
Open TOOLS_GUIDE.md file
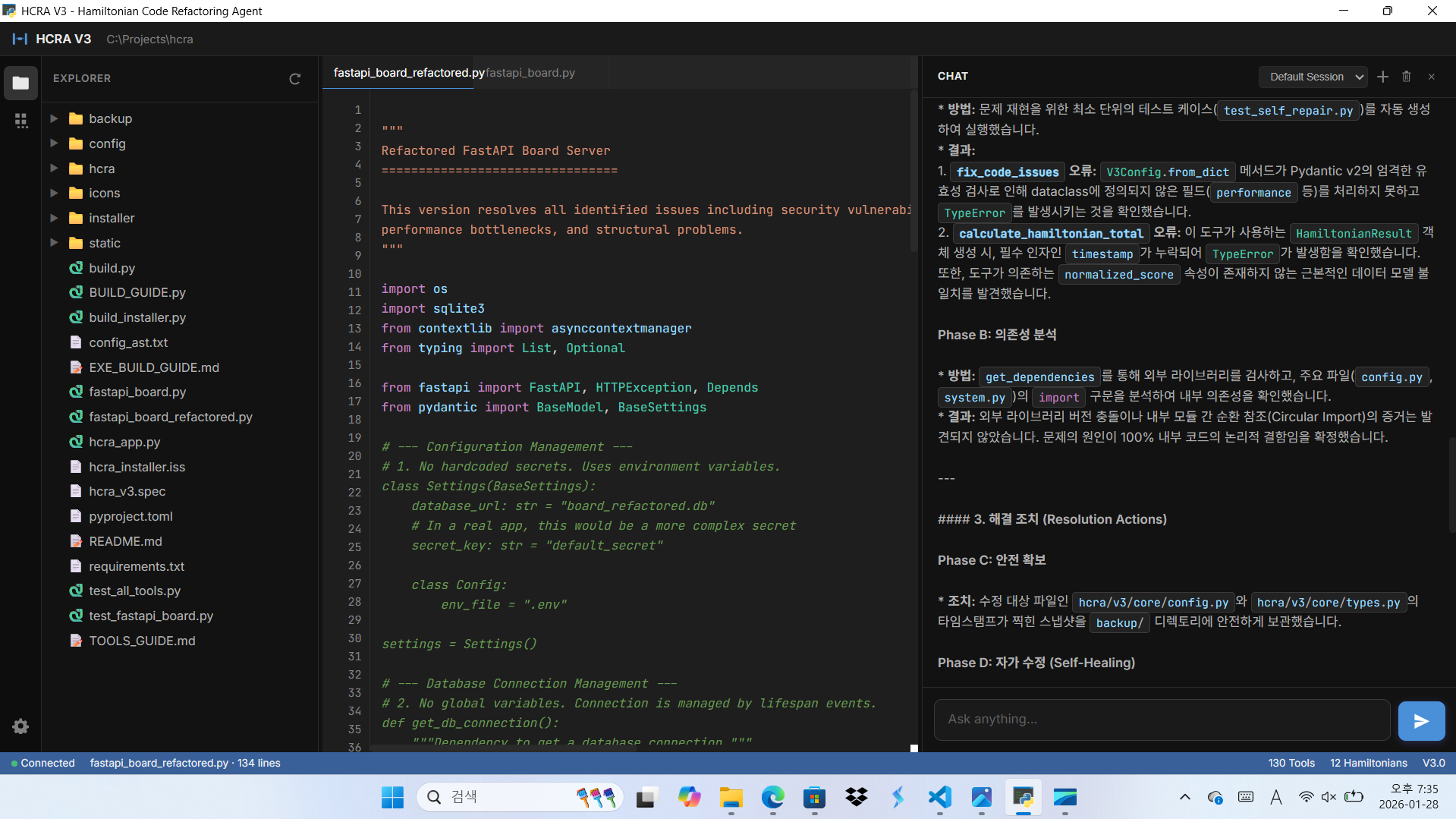(x=180, y=641)
